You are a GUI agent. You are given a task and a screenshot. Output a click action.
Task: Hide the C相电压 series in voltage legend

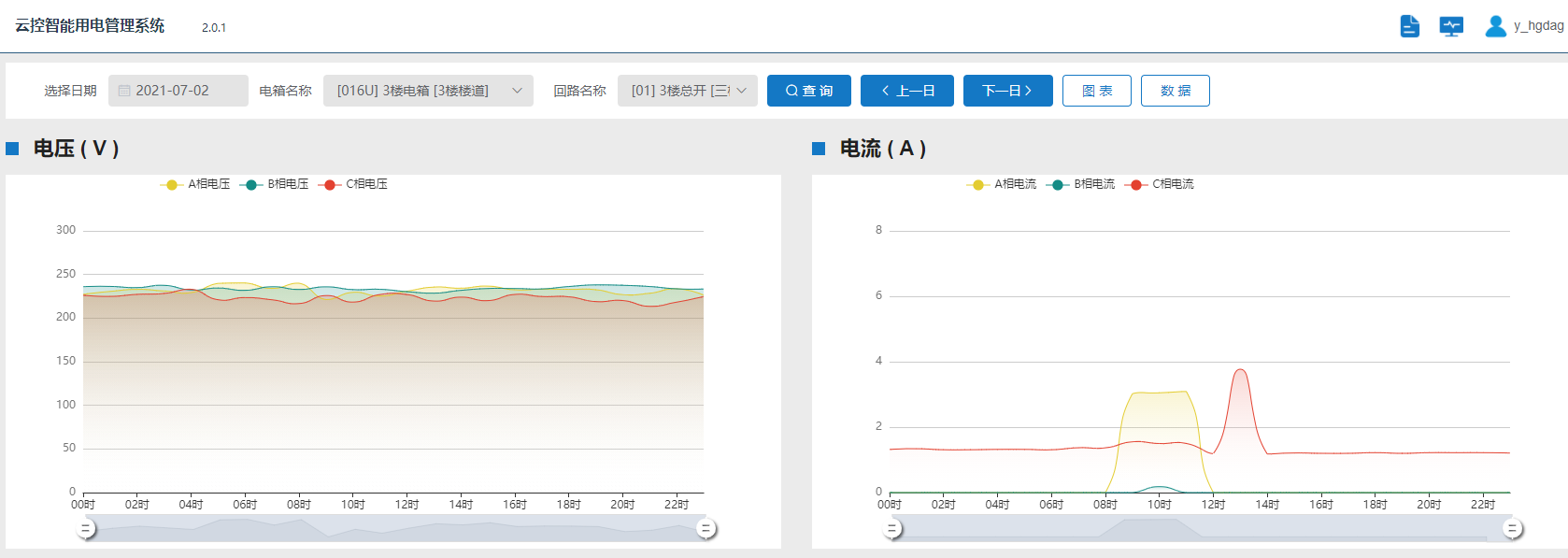pos(353,184)
